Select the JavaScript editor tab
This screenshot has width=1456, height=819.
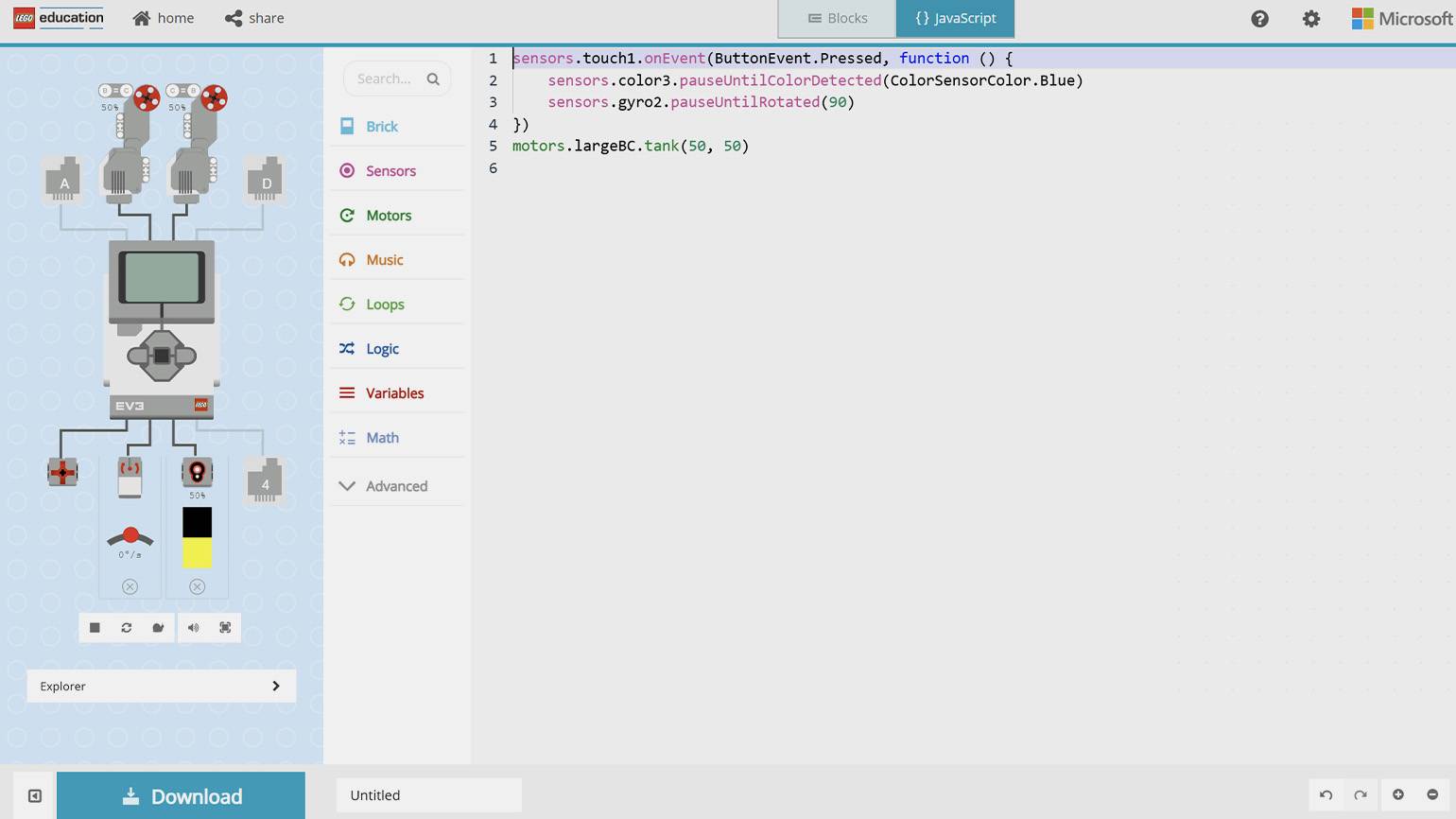[955, 18]
